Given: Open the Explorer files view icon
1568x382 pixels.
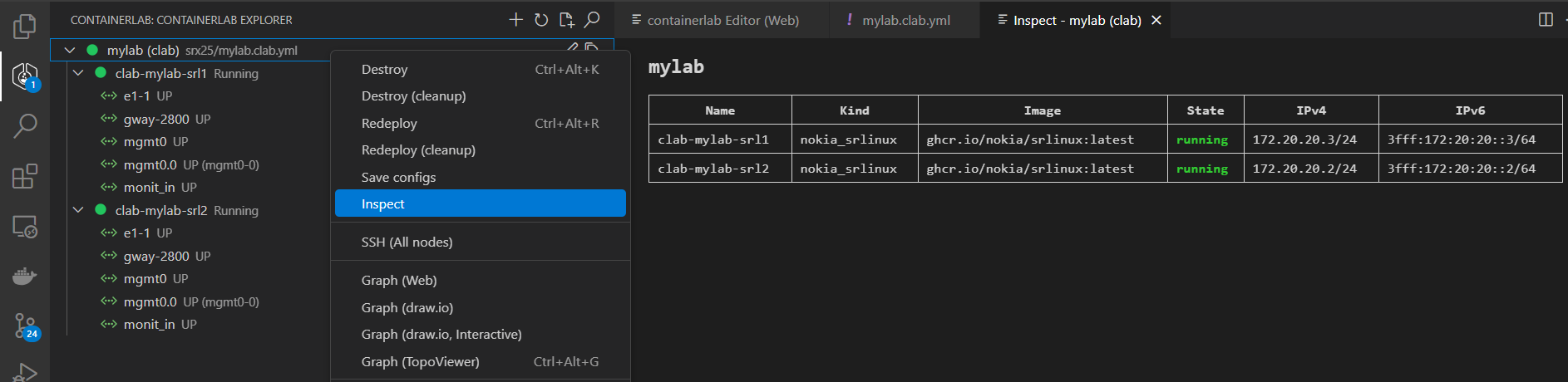Looking at the screenshot, I should pyautogui.click(x=25, y=27).
